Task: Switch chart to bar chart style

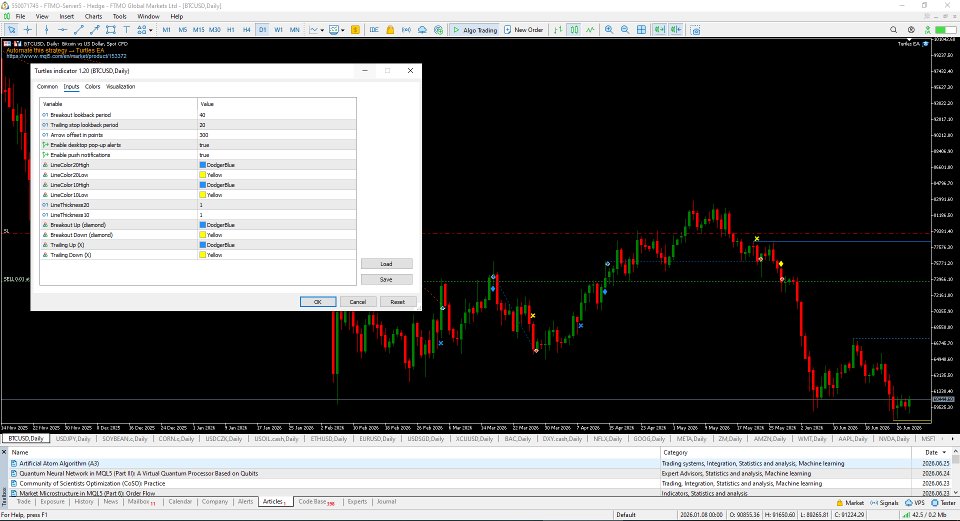Action: point(558,29)
